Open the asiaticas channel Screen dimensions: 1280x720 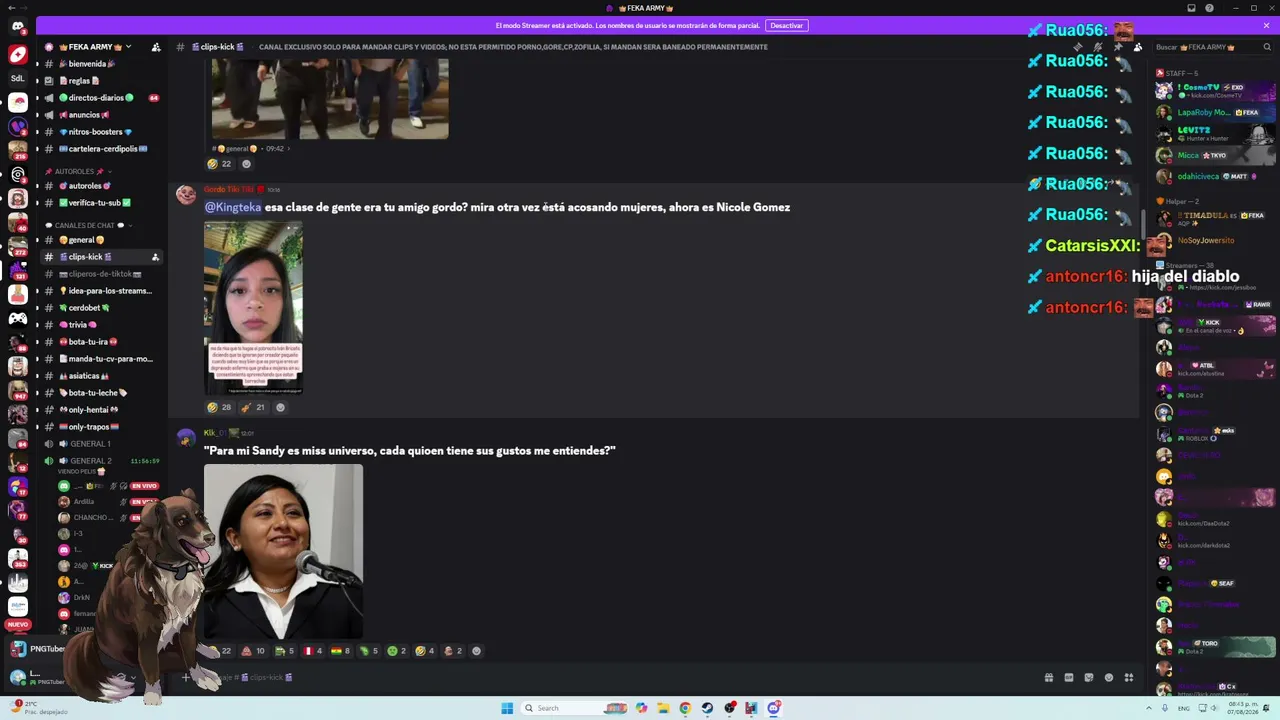click(101, 376)
